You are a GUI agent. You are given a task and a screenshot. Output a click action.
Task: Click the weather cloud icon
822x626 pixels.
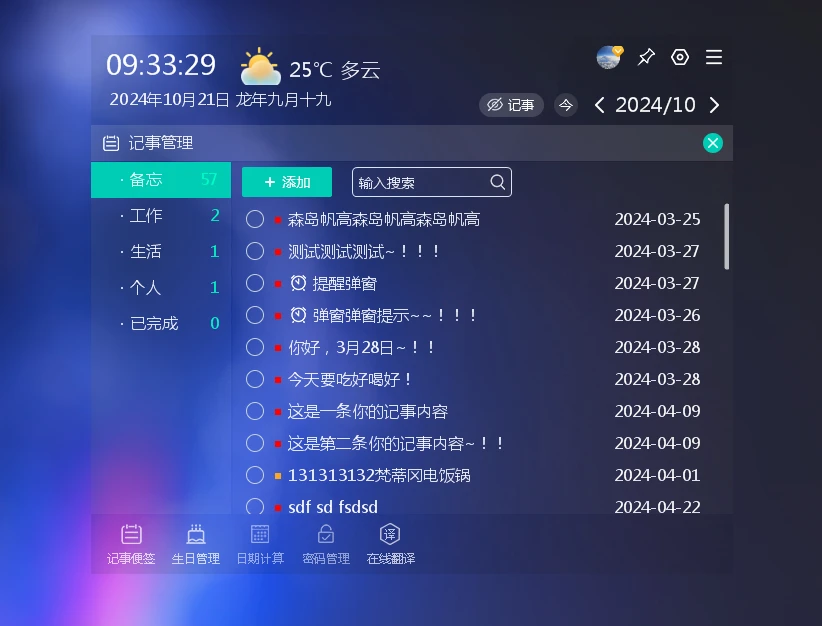pos(260,68)
